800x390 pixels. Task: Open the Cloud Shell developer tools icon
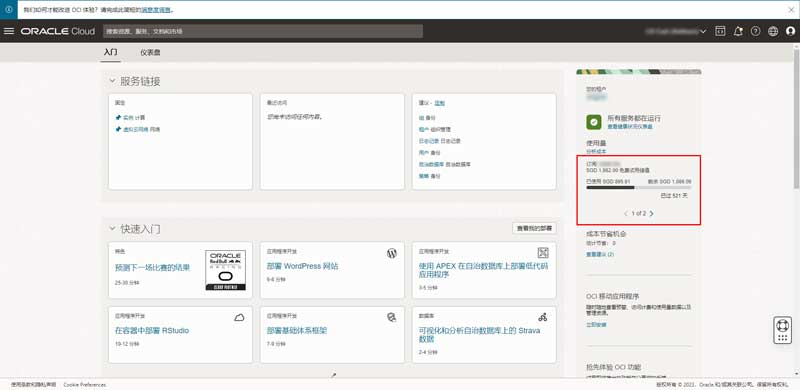[720, 31]
